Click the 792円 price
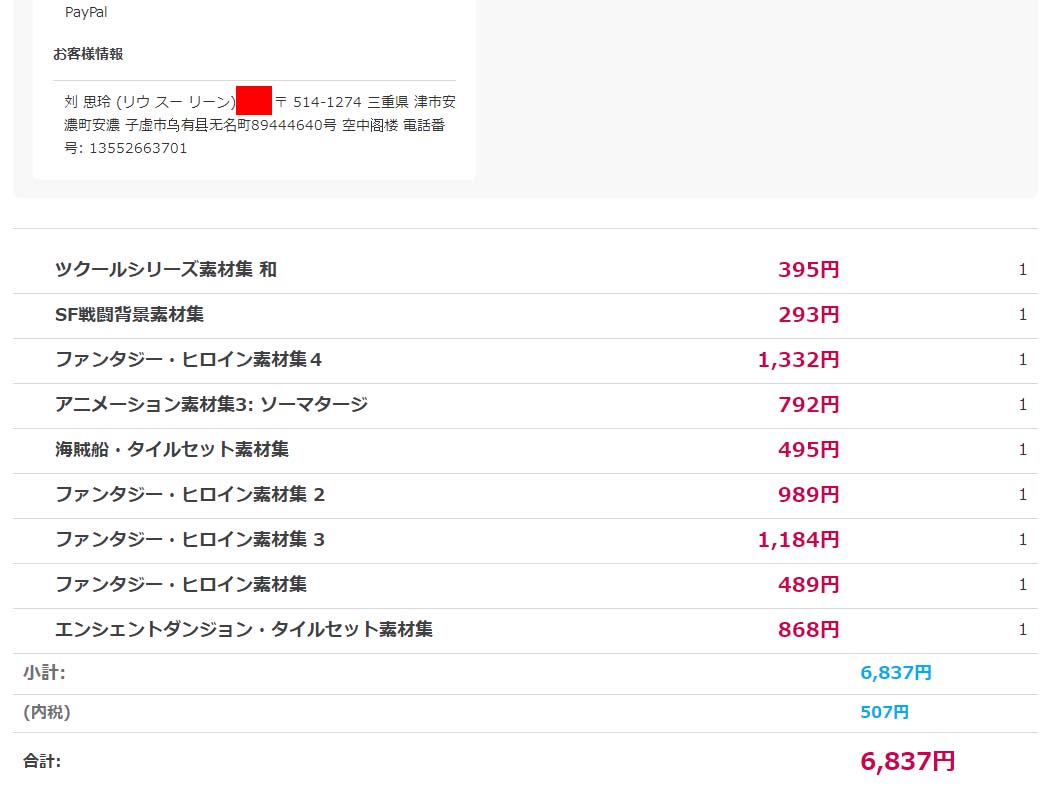The height and width of the screenshot is (792, 1056). pos(809,405)
